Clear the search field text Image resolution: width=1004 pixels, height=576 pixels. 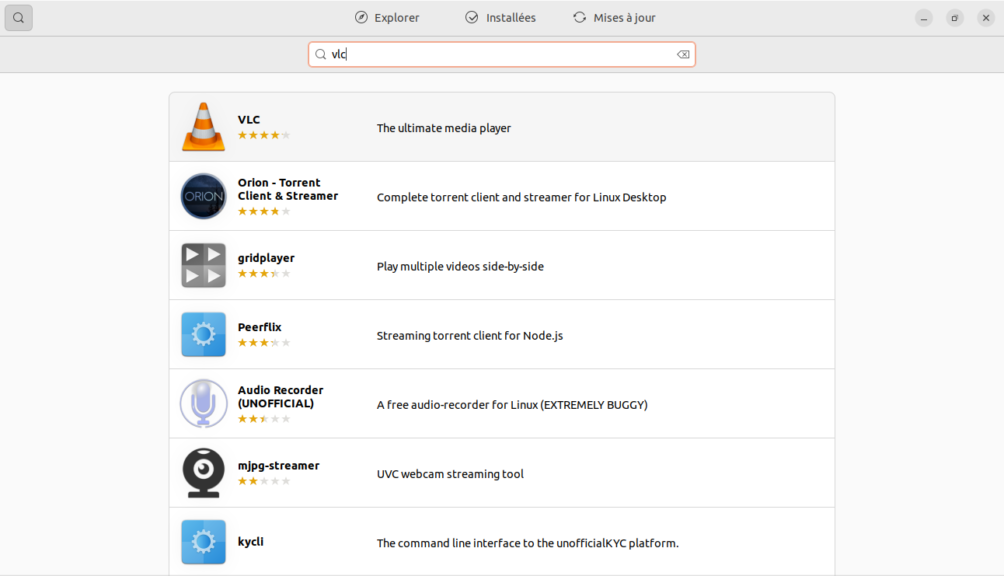[683, 54]
